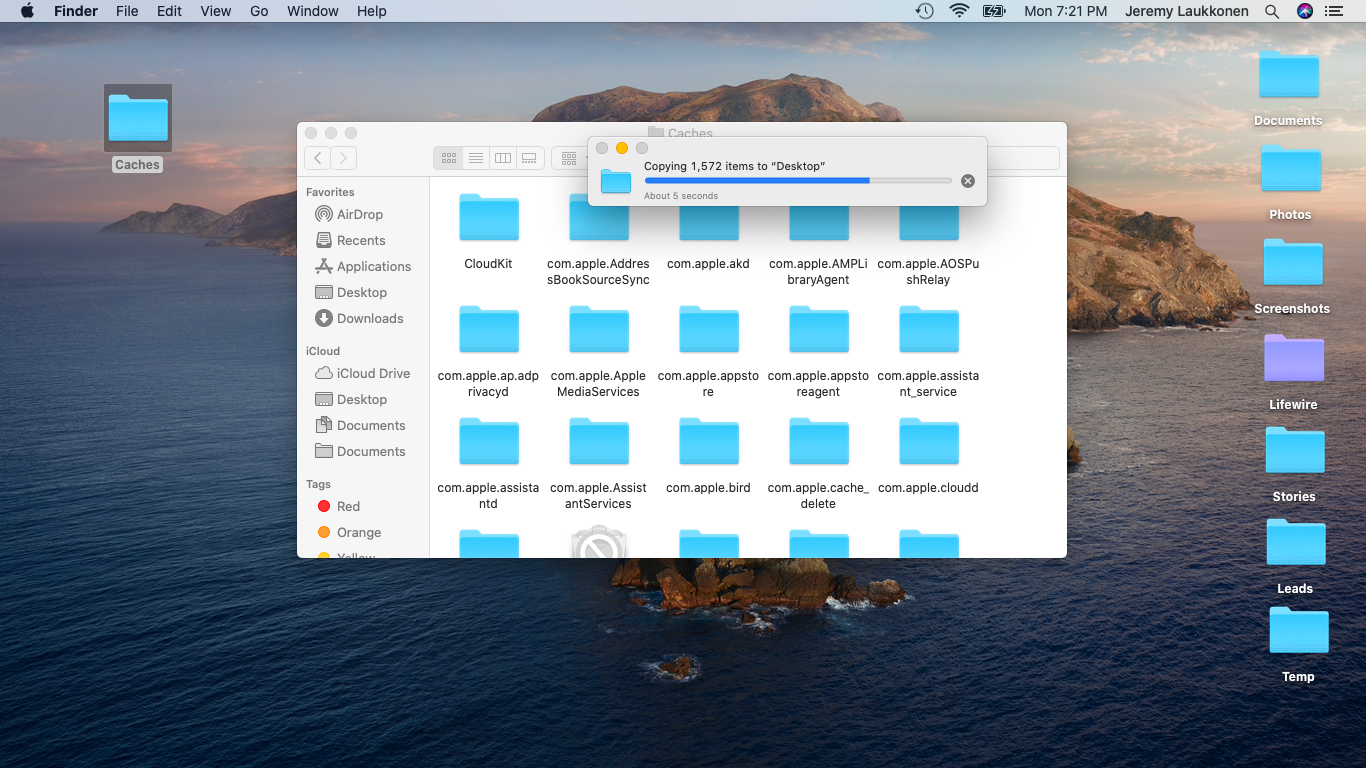Open Siri from the menu bar
Image resolution: width=1366 pixels, height=768 pixels.
pos(1304,11)
